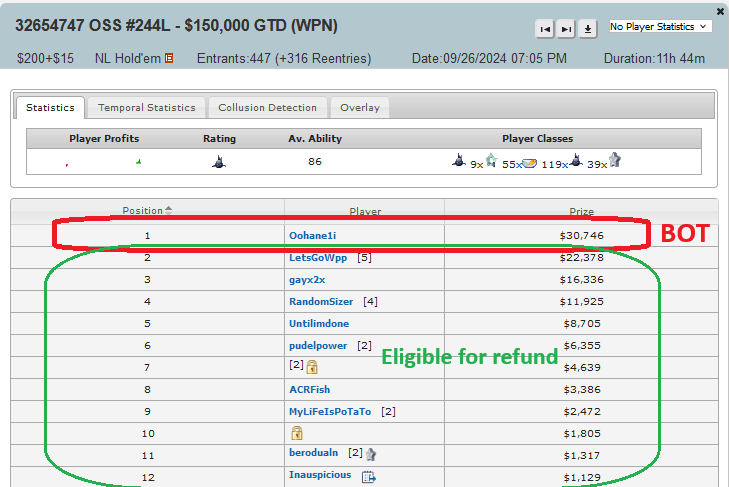Click the $22,378 prize cell

click(581, 258)
